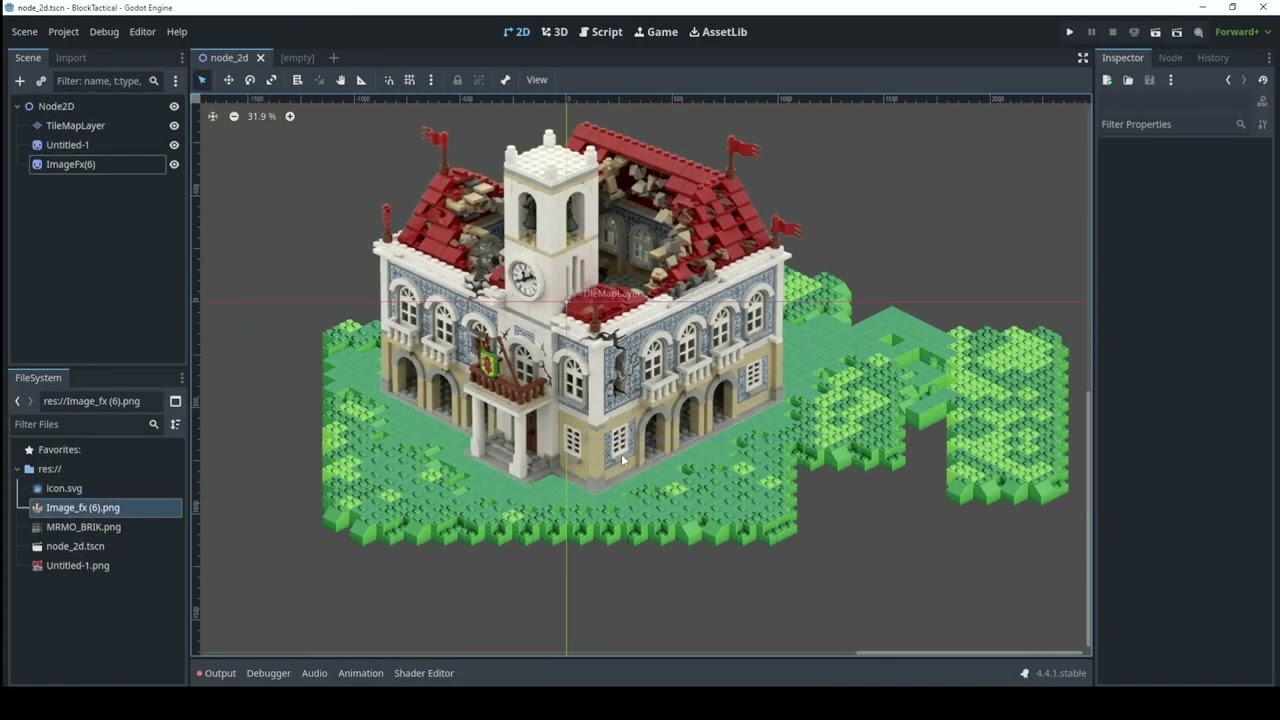Activate the Rotate Mode tool
Viewport: 1280px width, 720px height.
[250, 80]
